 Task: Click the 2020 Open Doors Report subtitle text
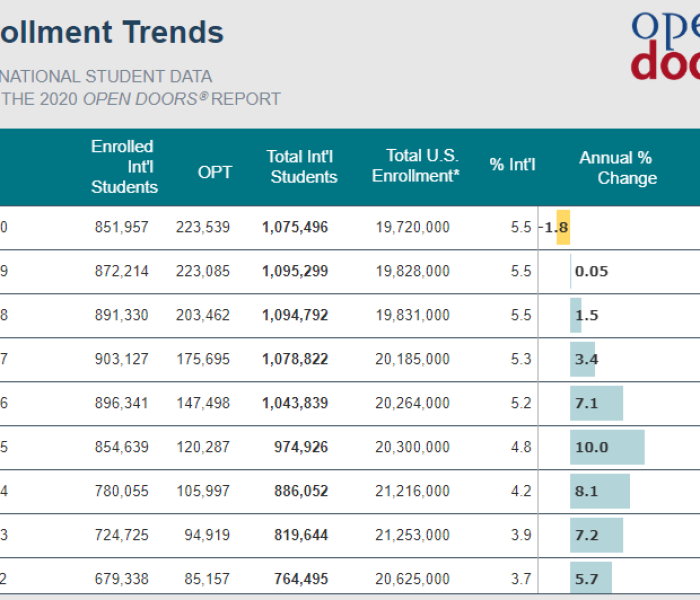(140, 99)
